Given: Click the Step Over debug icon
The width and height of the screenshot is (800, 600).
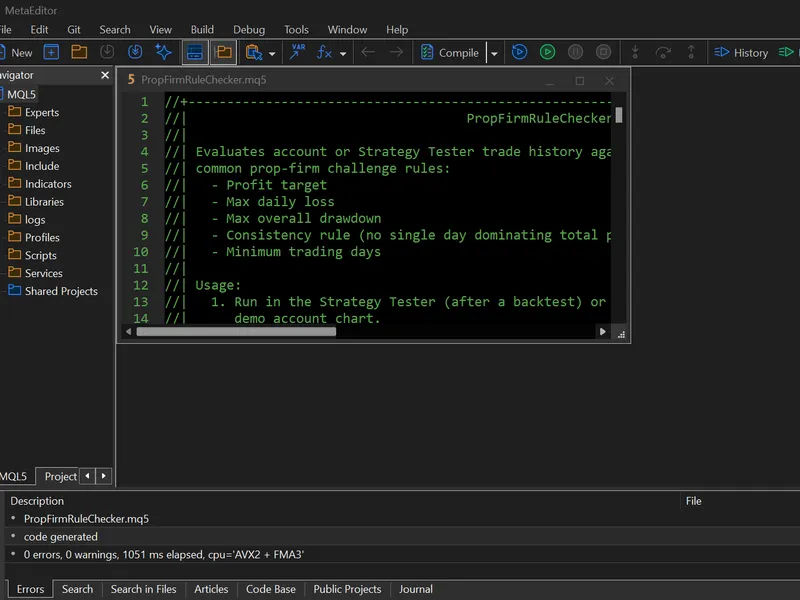Looking at the screenshot, I should point(663,52).
